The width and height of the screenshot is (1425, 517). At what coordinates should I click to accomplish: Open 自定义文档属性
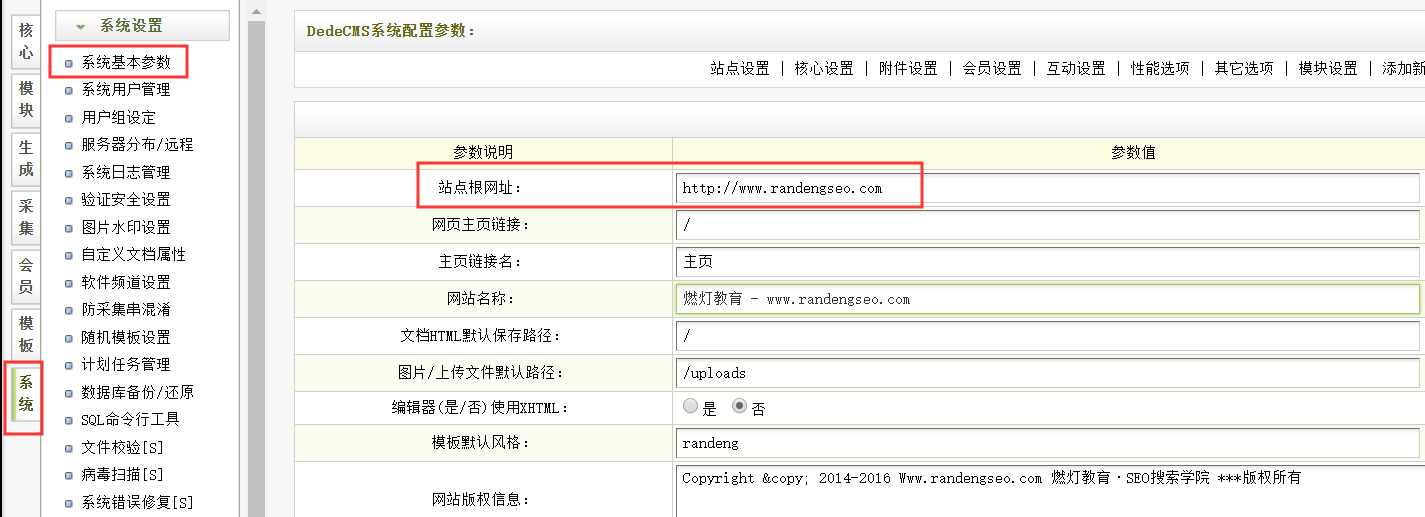point(134,254)
